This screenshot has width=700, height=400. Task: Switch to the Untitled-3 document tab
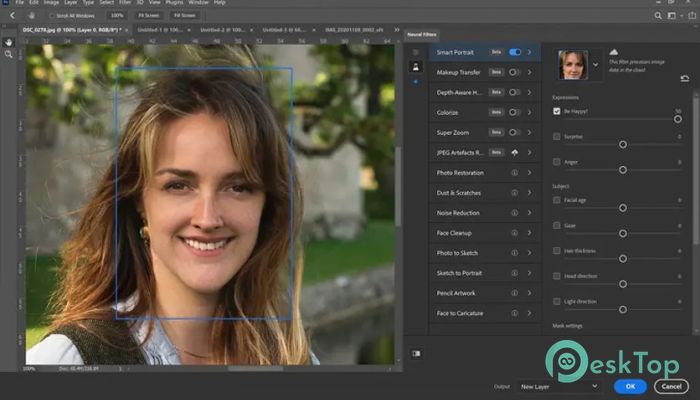click(x=284, y=30)
